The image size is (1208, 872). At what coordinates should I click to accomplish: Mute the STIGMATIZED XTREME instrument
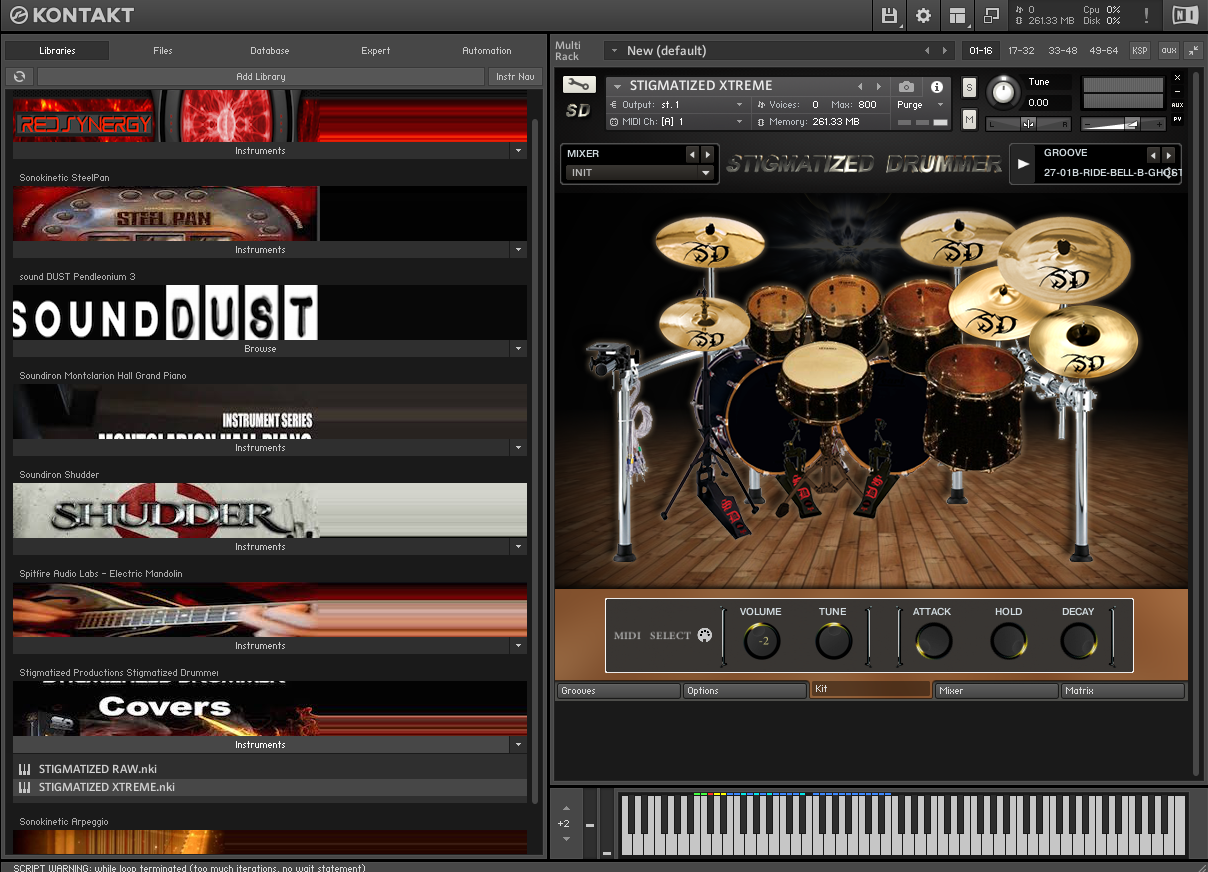[x=969, y=120]
